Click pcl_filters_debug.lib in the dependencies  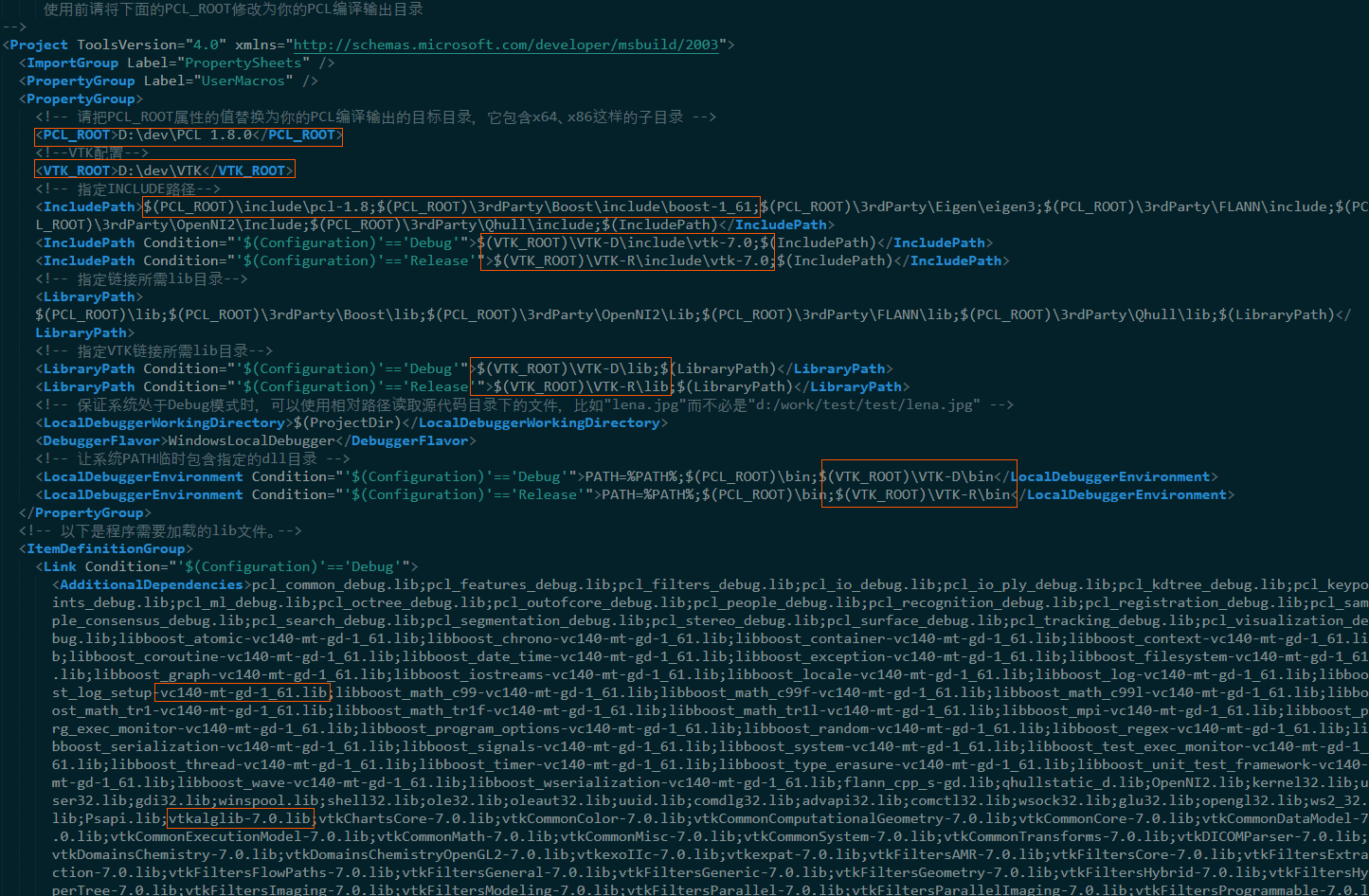[x=705, y=584]
